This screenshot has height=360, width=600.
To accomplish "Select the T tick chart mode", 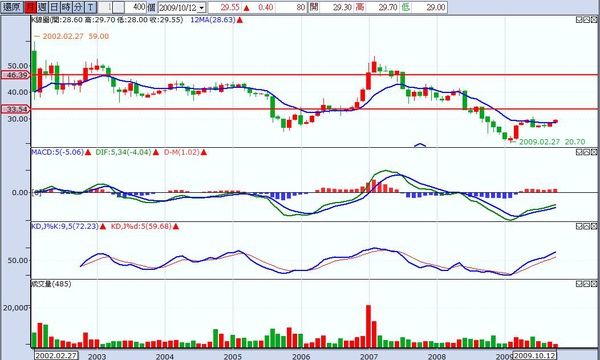I will click(90, 7).
